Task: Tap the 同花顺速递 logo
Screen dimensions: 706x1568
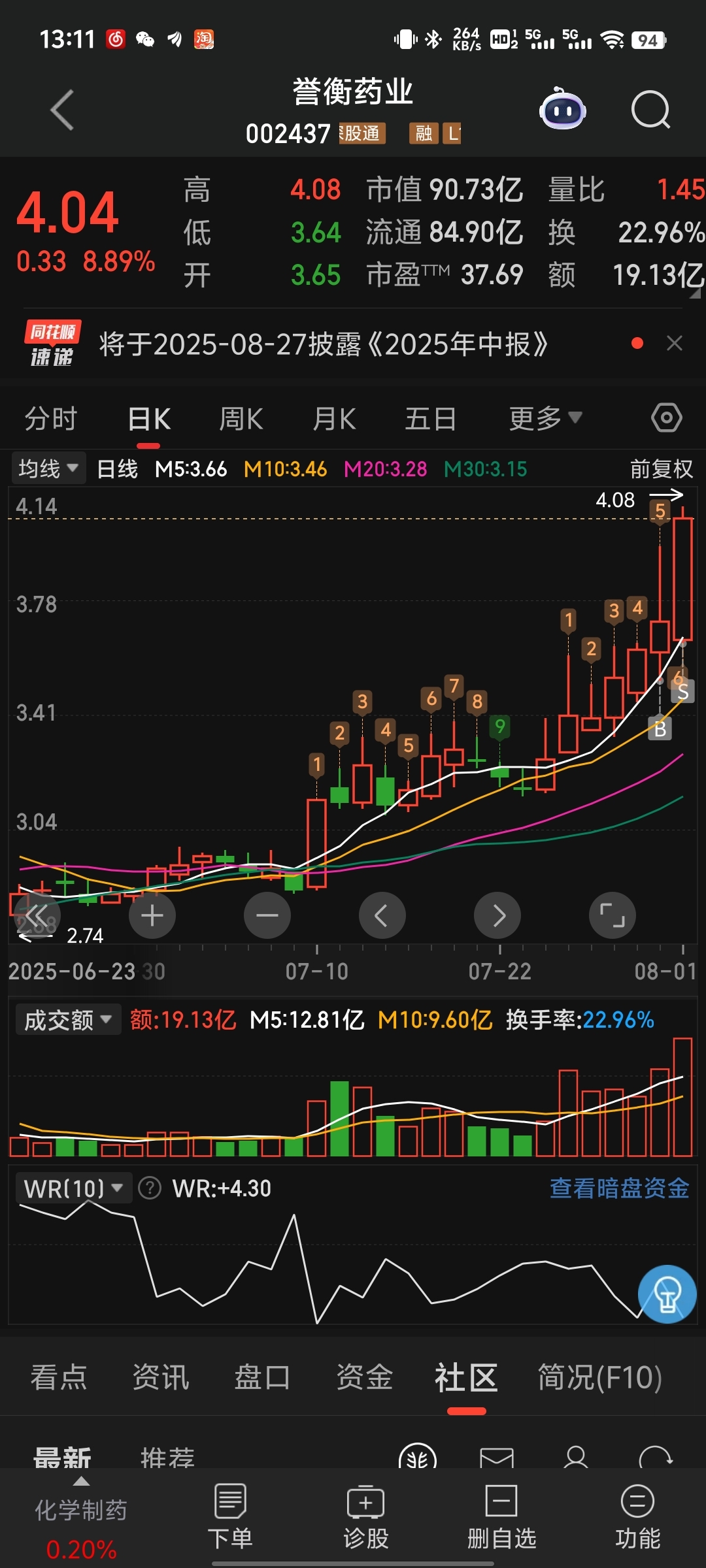Action: tap(52, 344)
